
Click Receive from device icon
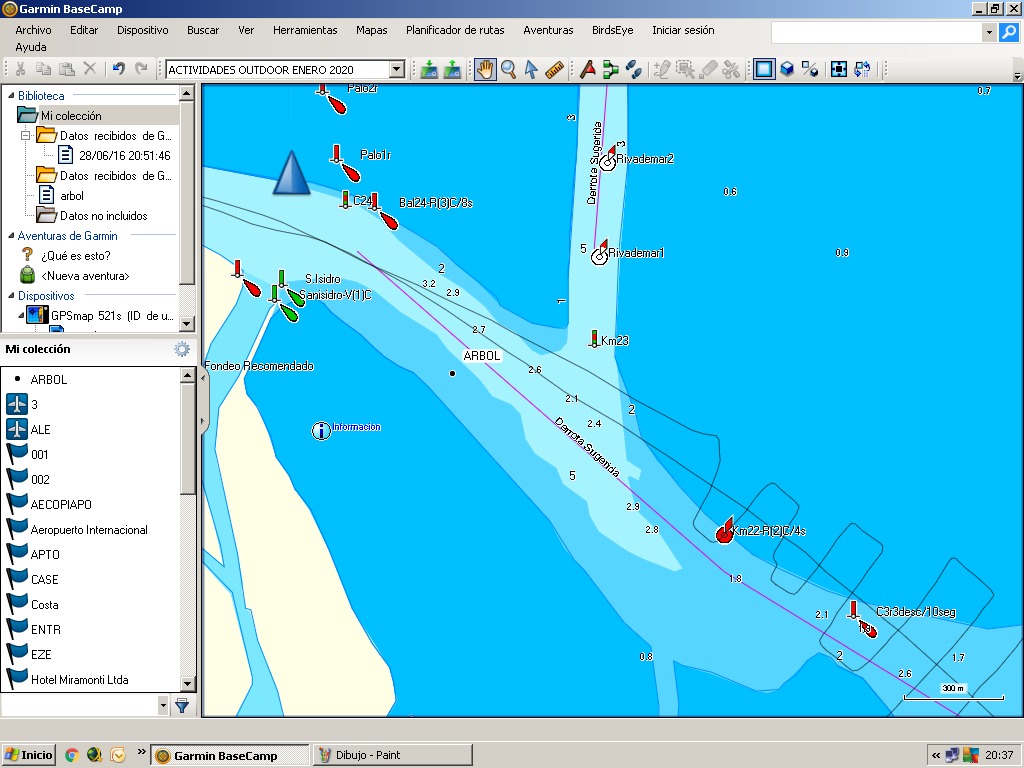(x=453, y=69)
